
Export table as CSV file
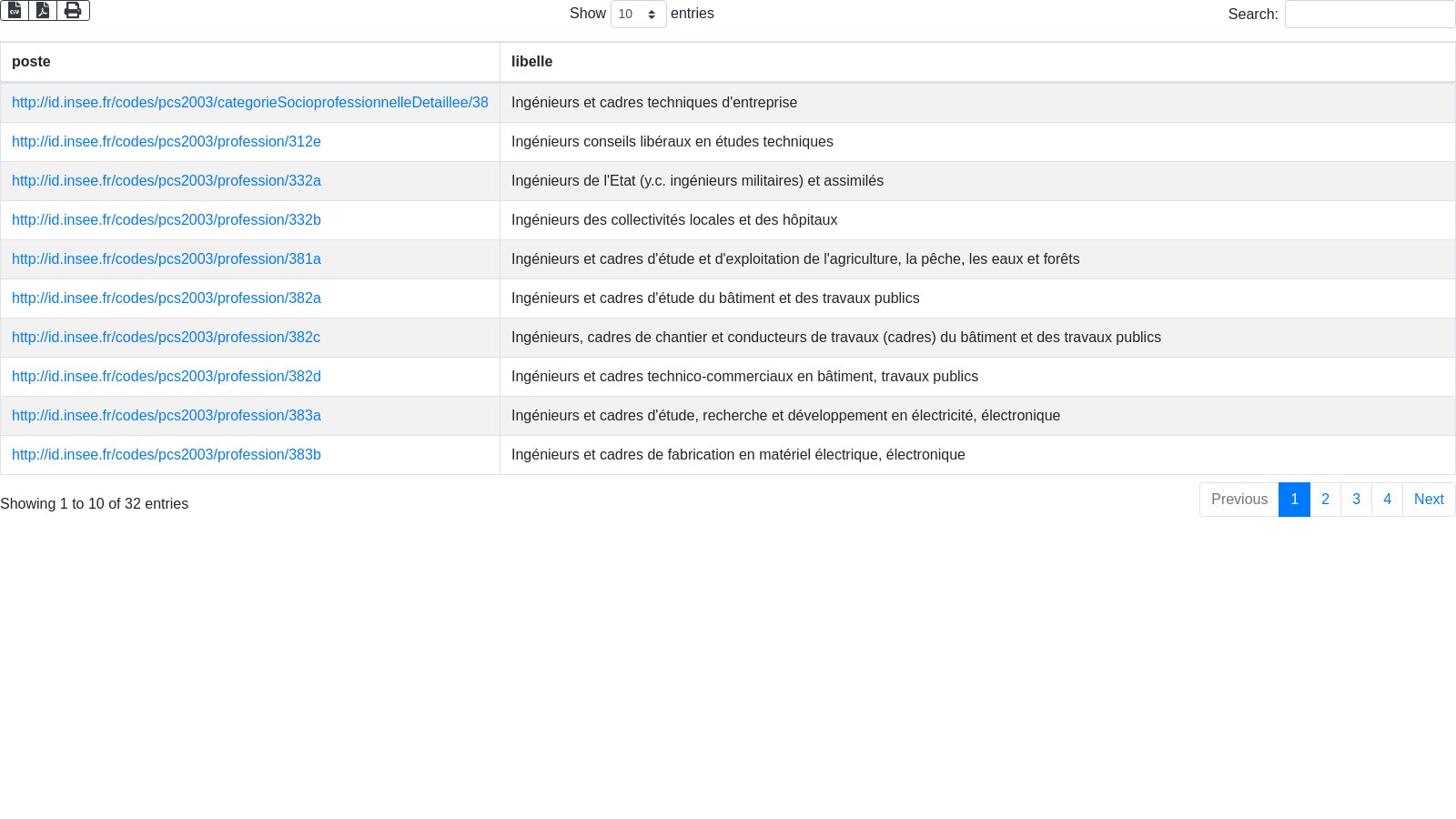click(x=15, y=10)
